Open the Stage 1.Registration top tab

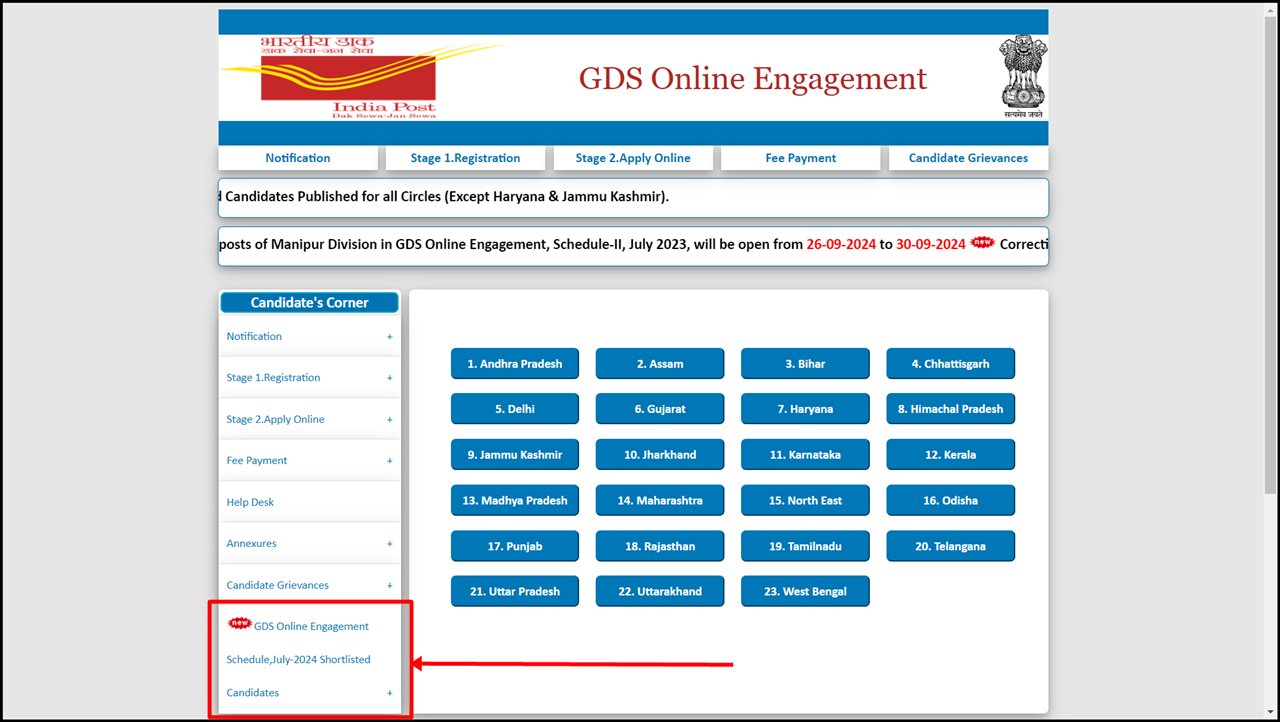[x=465, y=158]
